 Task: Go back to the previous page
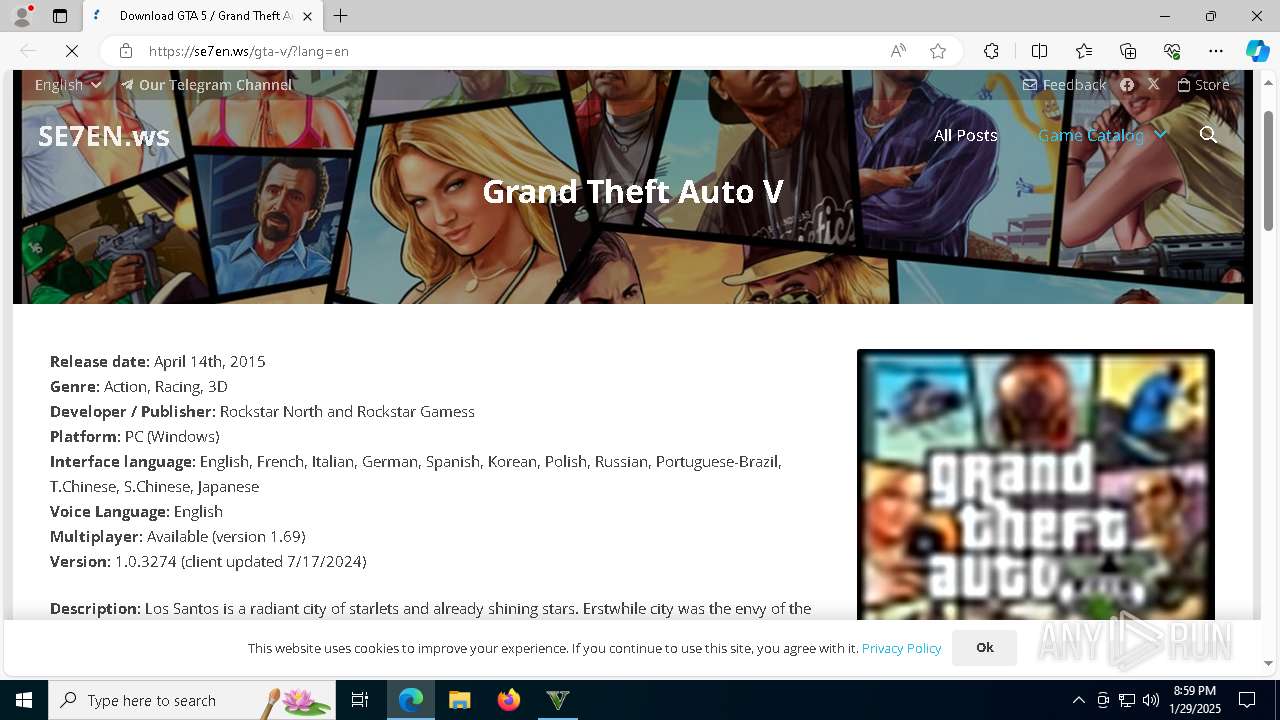coord(28,51)
